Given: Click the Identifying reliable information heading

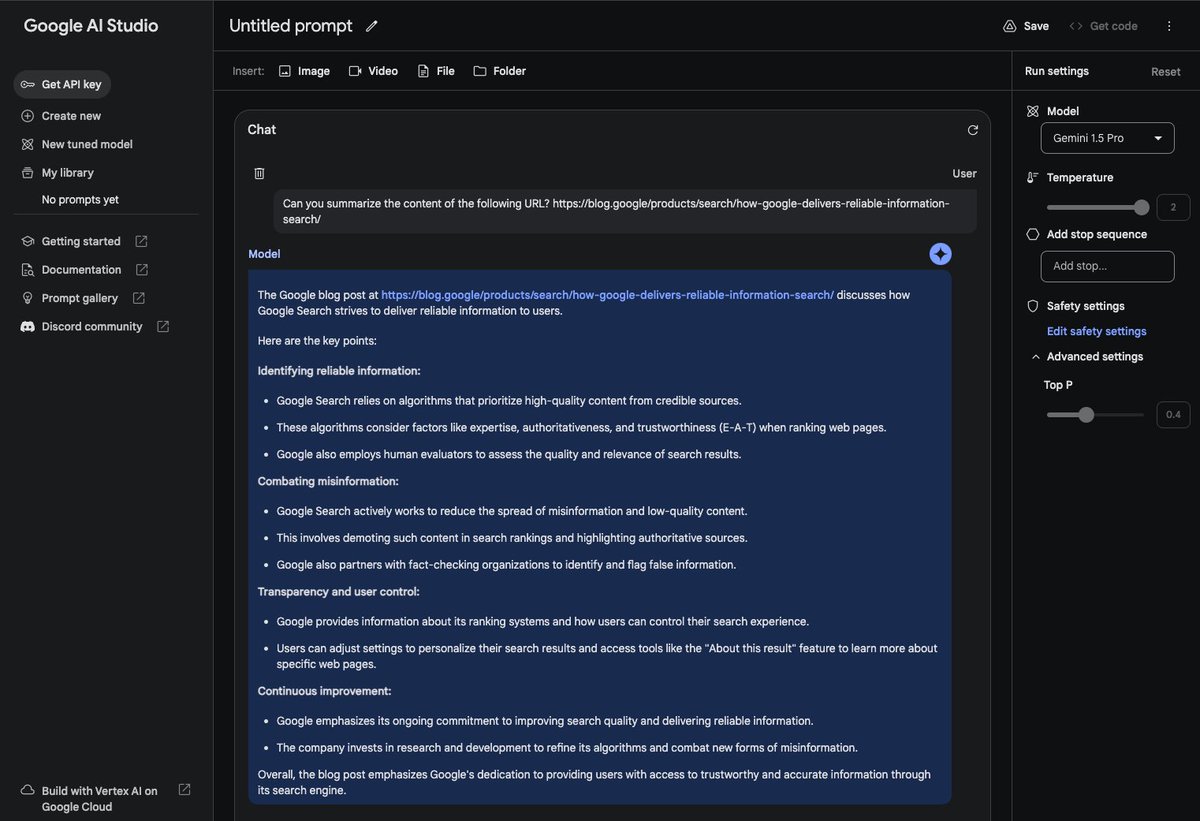Looking at the screenshot, I should point(339,371).
